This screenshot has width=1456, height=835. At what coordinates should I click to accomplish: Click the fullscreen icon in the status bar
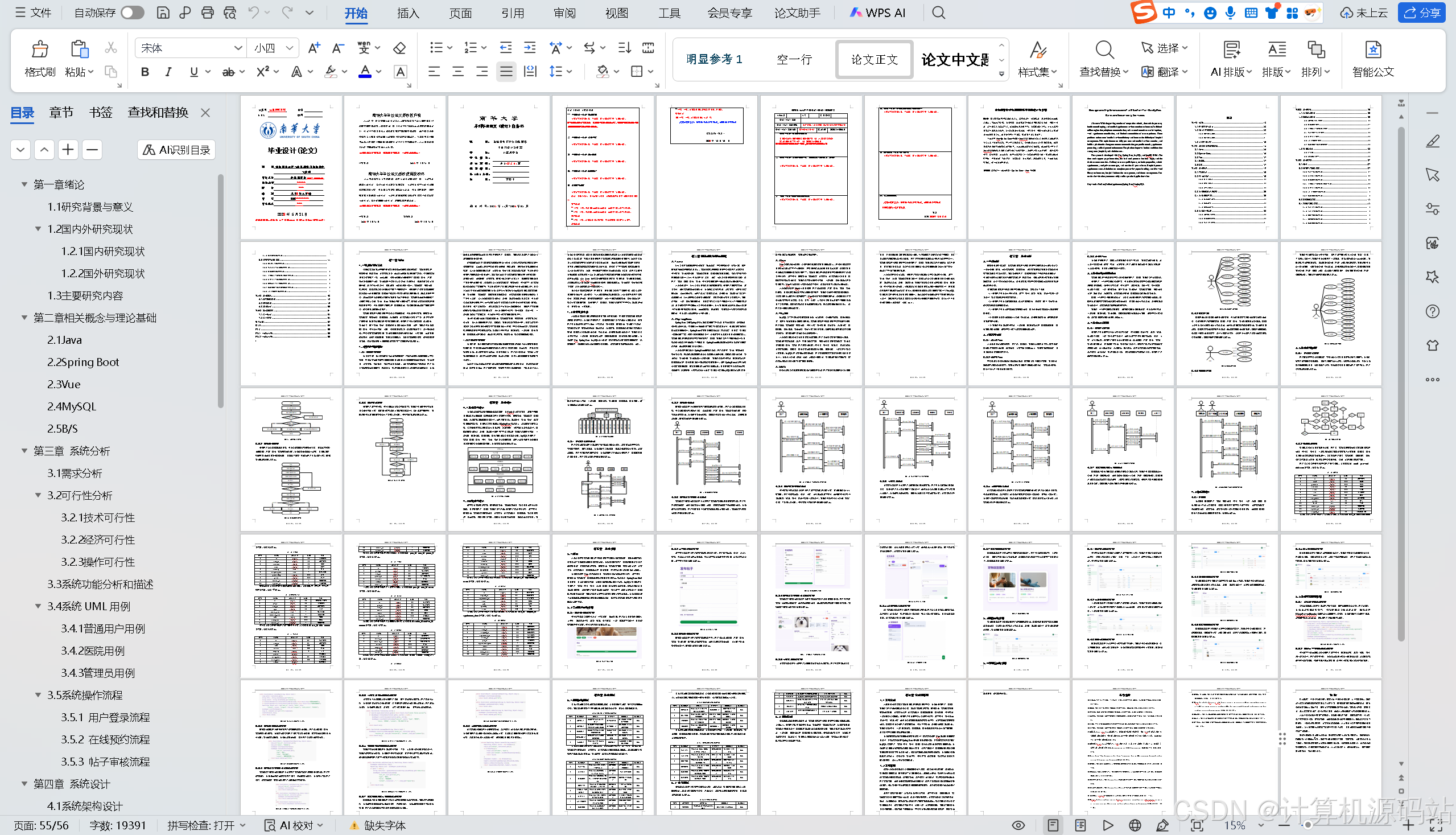pos(1436,825)
